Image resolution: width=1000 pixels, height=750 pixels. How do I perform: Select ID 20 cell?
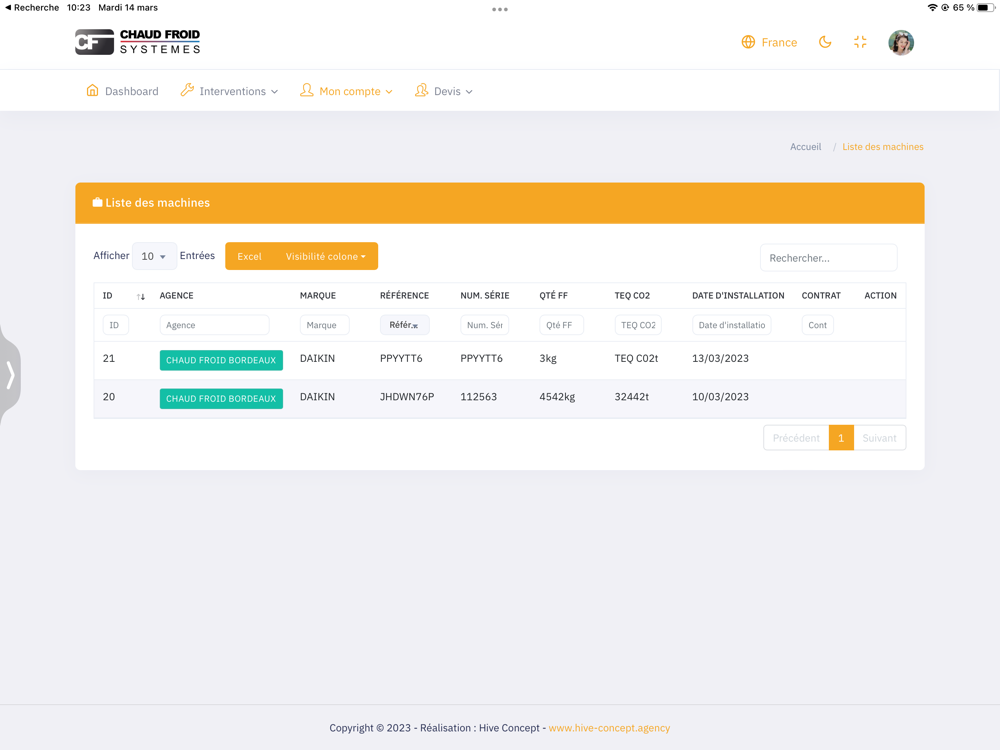click(x=109, y=397)
